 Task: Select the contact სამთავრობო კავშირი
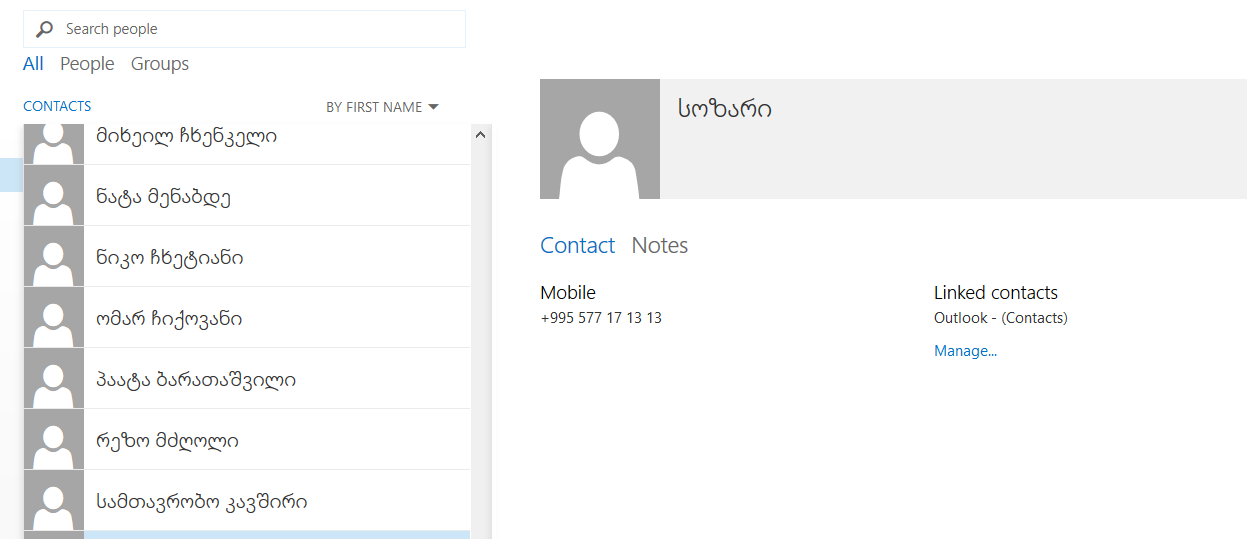[202, 502]
